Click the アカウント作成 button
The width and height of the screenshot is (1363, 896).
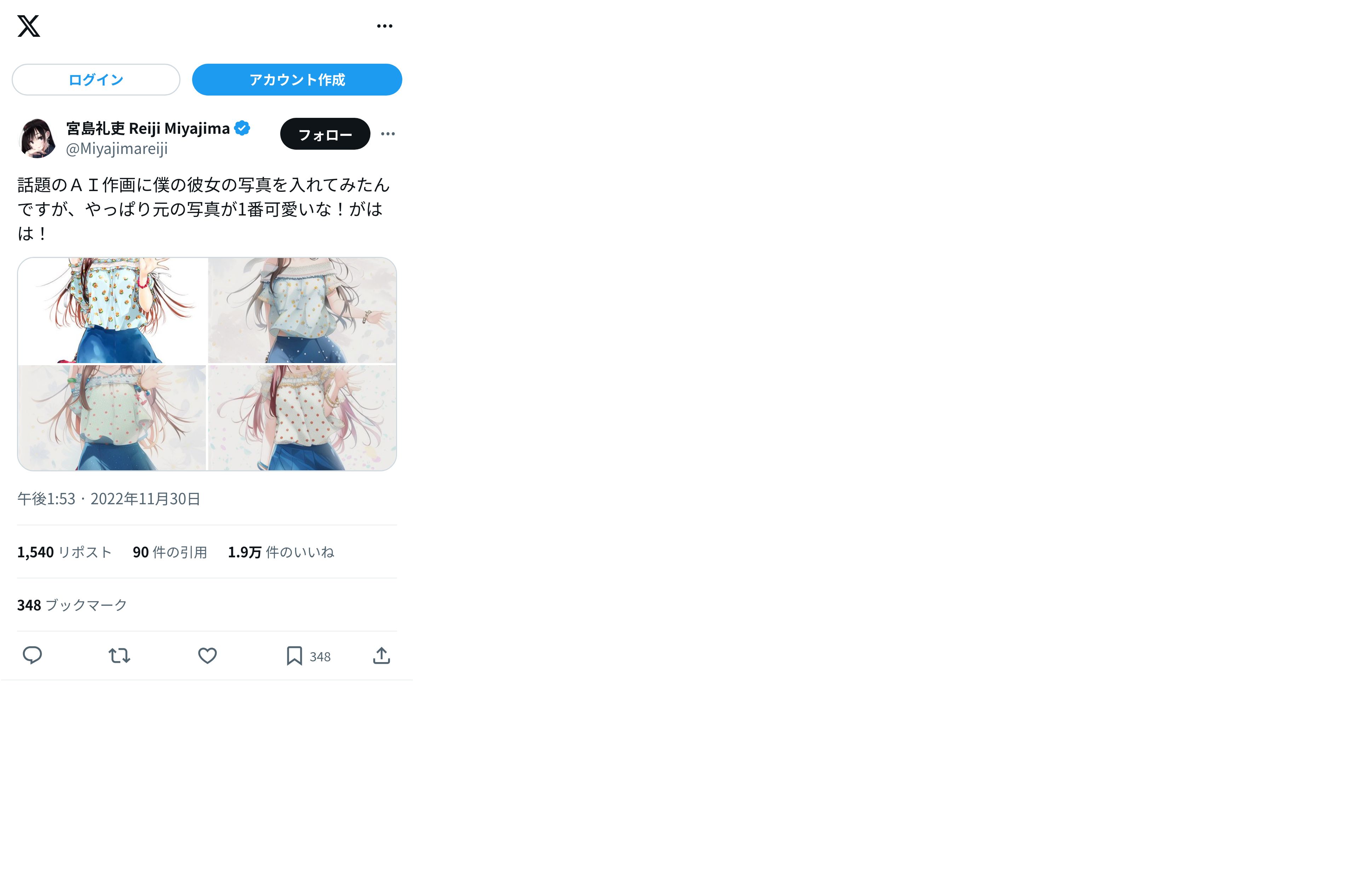coord(297,80)
